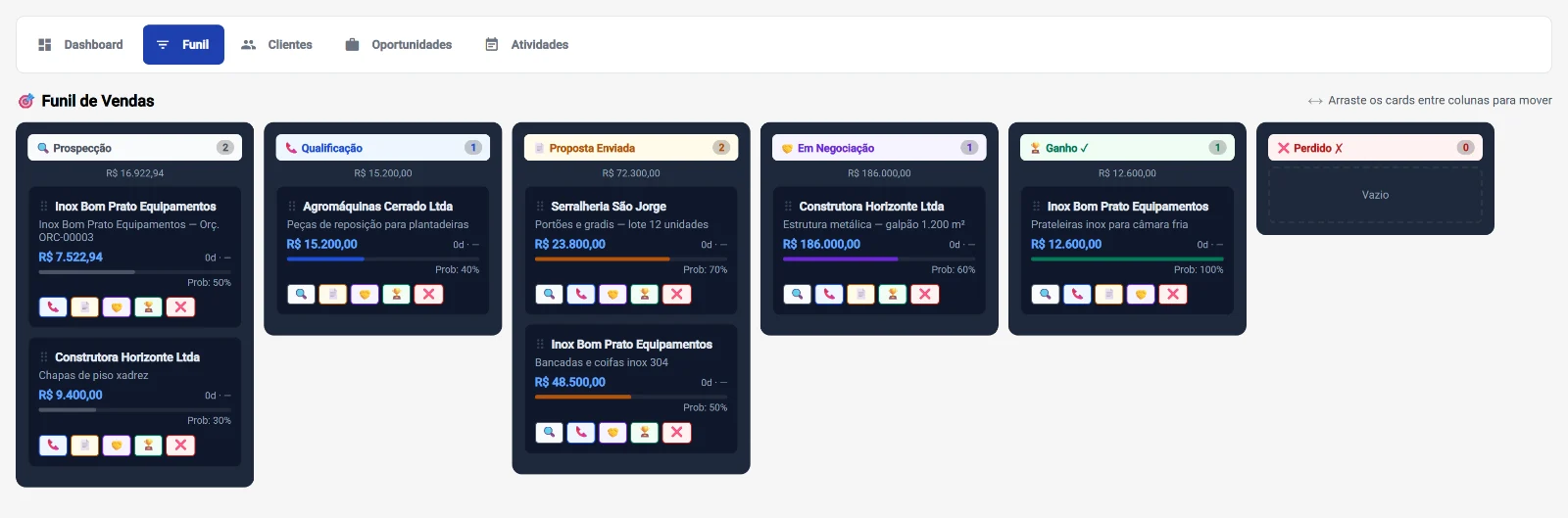1568x518 pixels.
Task: Click the empty Vazio drop zone in Perdido
Action: pyautogui.click(x=1375, y=195)
